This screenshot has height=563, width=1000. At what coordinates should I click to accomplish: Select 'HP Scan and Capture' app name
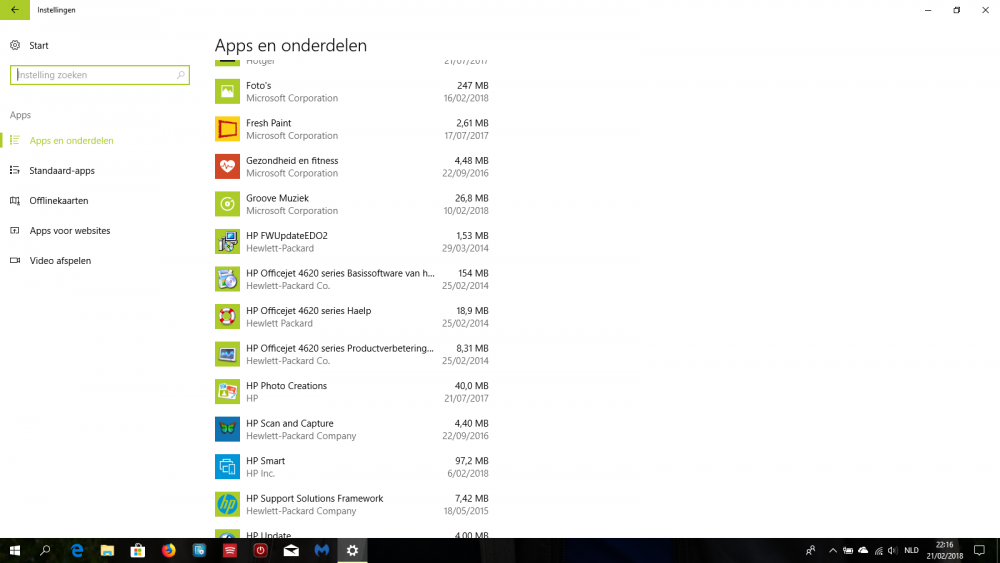[290, 423]
